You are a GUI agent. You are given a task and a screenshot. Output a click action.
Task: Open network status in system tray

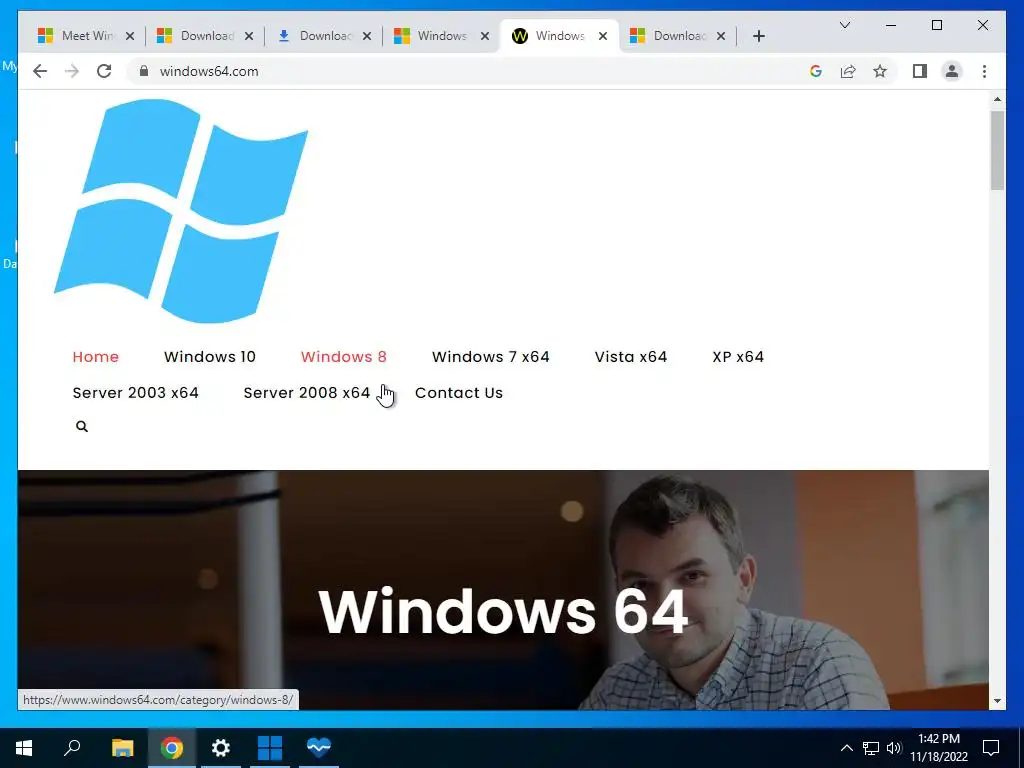point(871,748)
